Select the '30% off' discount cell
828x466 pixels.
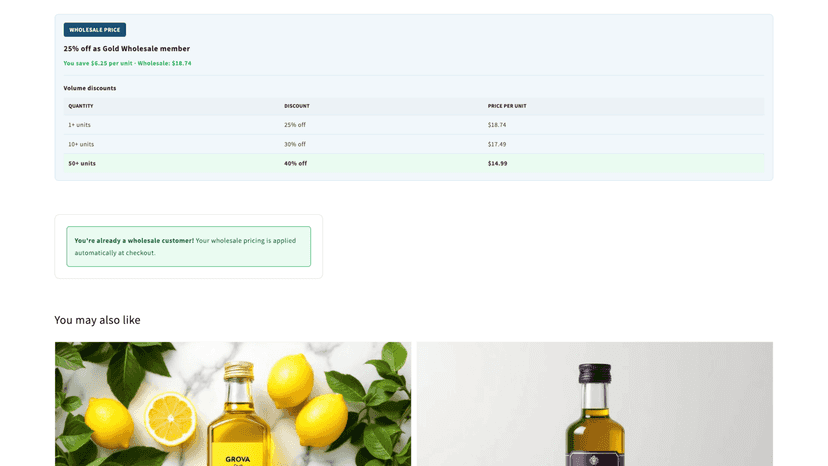tap(295, 144)
